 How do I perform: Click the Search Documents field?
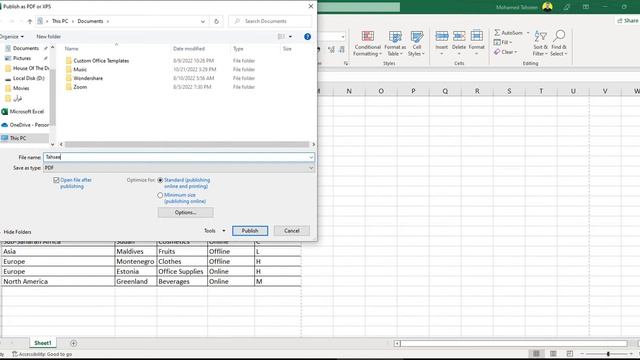270,21
